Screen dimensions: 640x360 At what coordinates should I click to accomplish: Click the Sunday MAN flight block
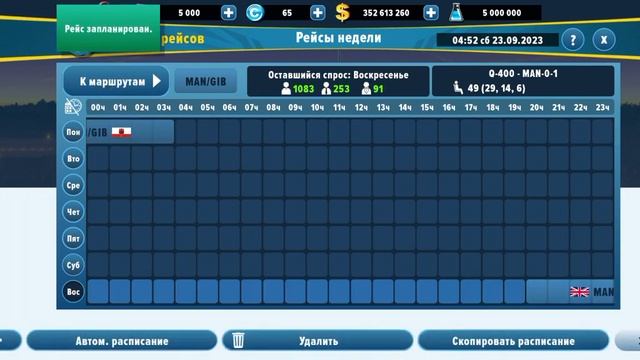point(570,292)
